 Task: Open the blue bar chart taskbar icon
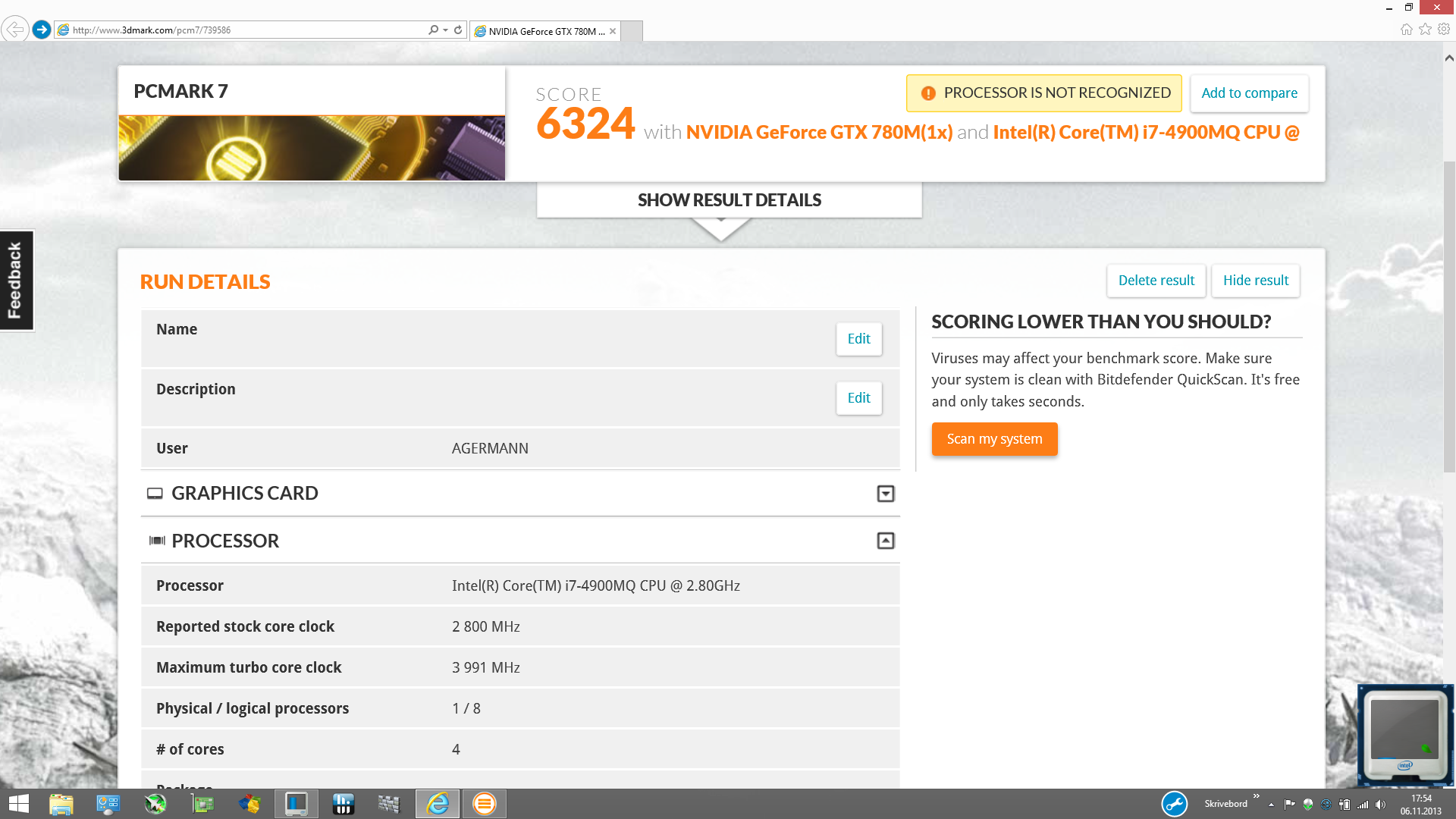[x=343, y=804]
